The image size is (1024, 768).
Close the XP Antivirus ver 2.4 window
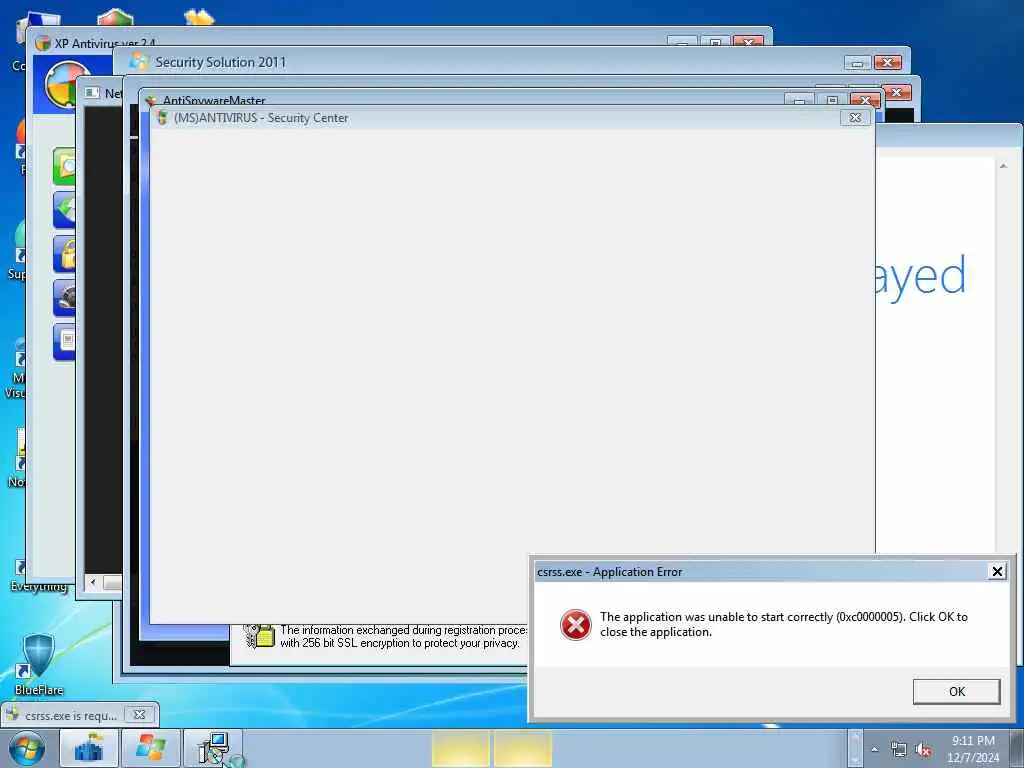click(x=748, y=41)
